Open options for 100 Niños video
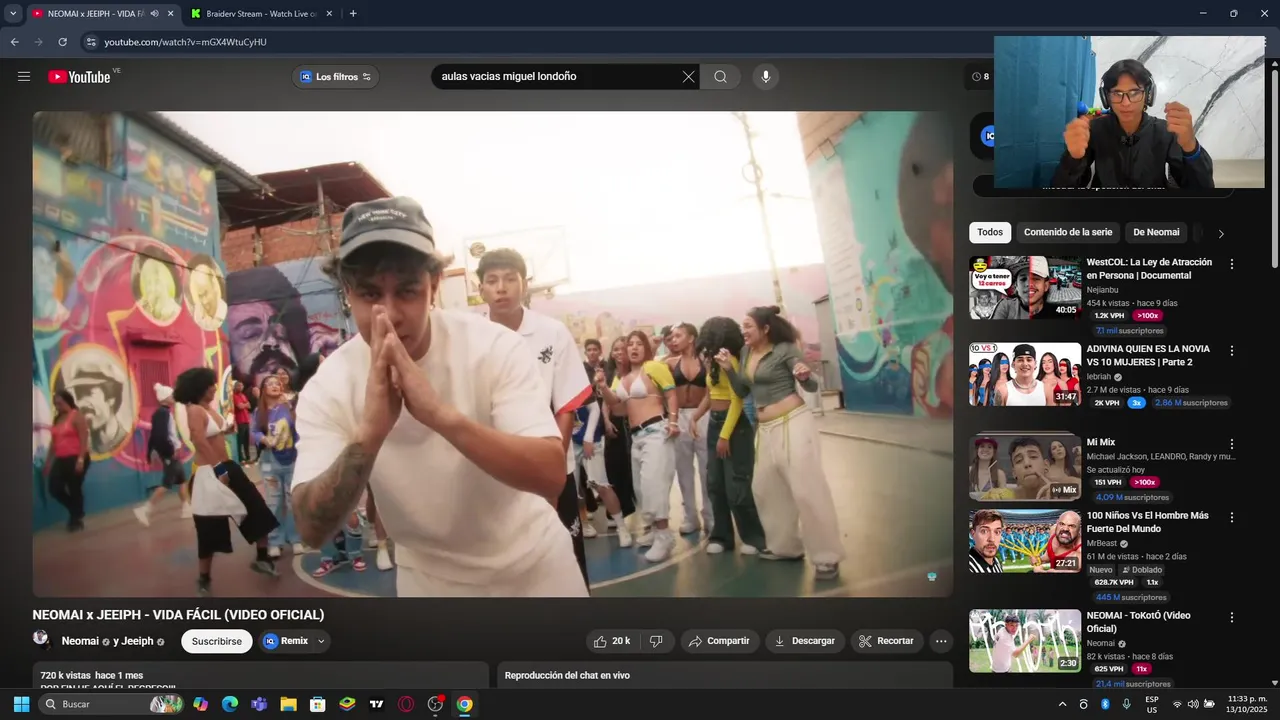Screen dimensions: 1280x720 1232,518
